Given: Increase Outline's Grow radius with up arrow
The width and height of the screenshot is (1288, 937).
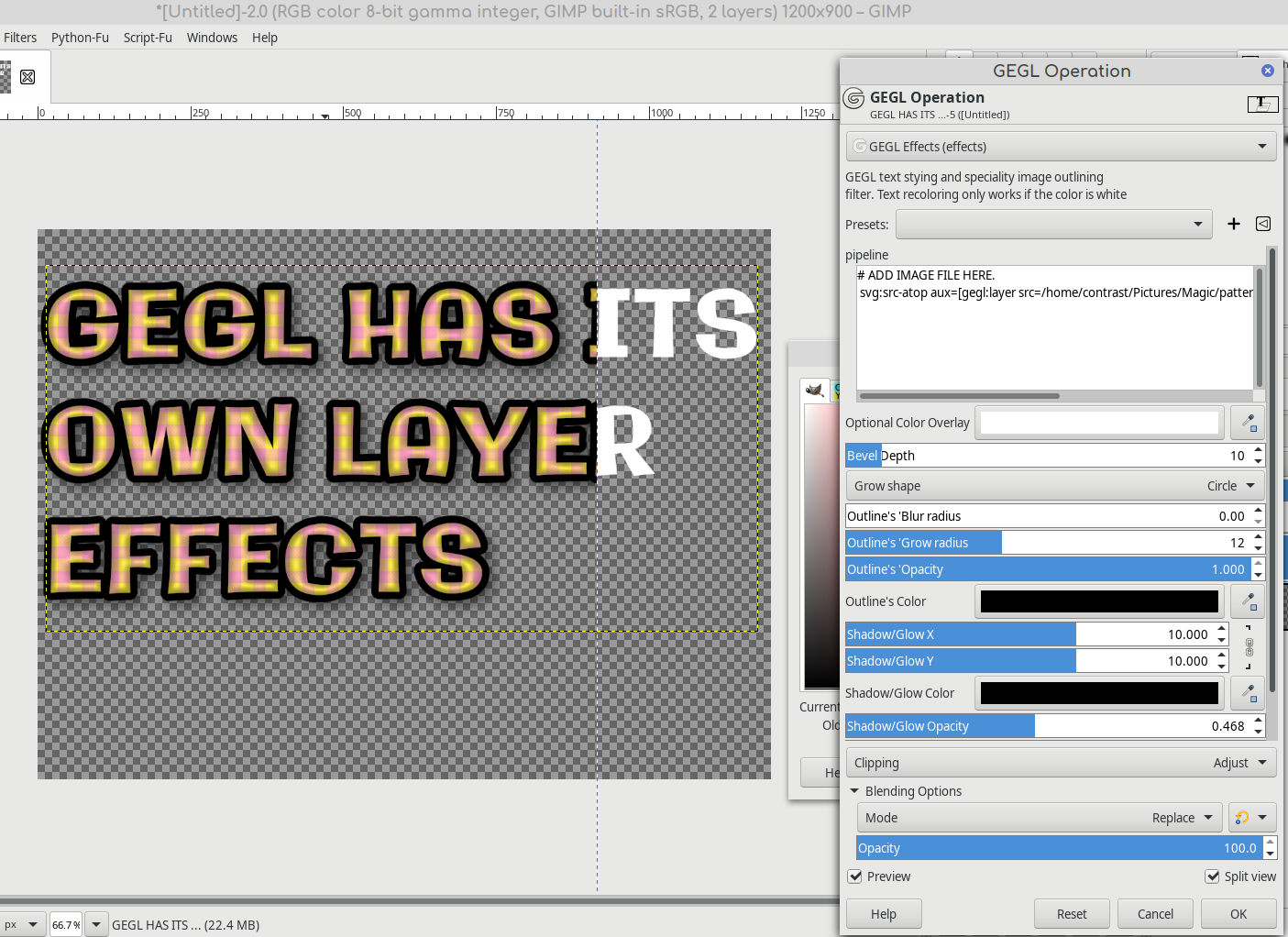Looking at the screenshot, I should pyautogui.click(x=1258, y=537).
